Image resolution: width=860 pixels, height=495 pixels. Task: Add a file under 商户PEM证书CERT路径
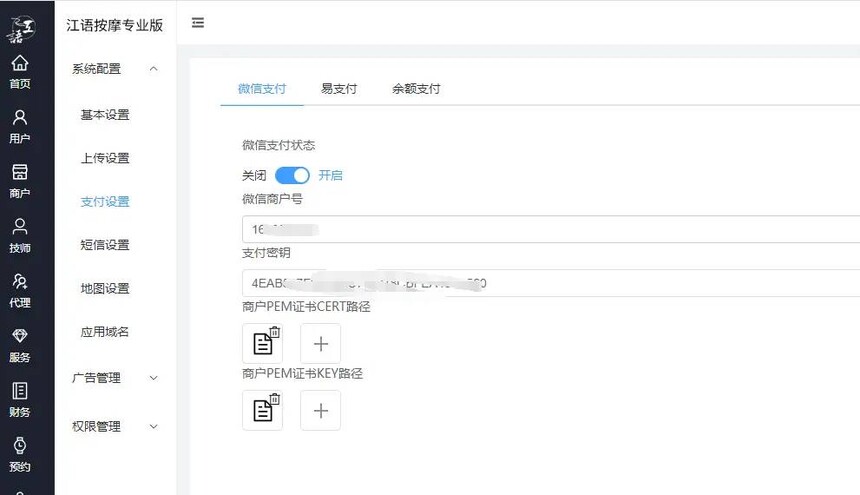pyautogui.click(x=321, y=344)
